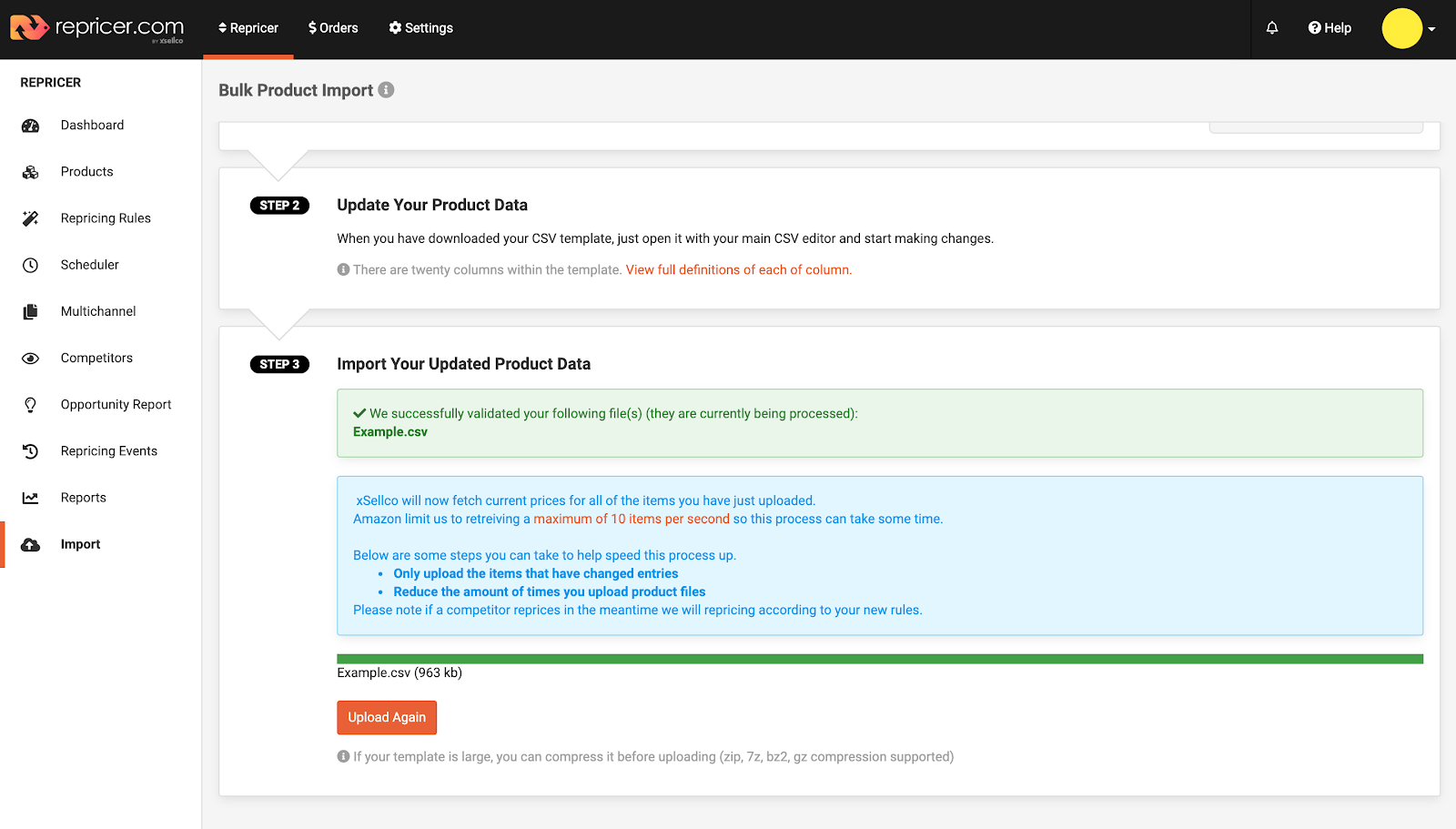Click 'Reduce the amount of times' tip
The image size is (1456, 829).
(x=550, y=591)
